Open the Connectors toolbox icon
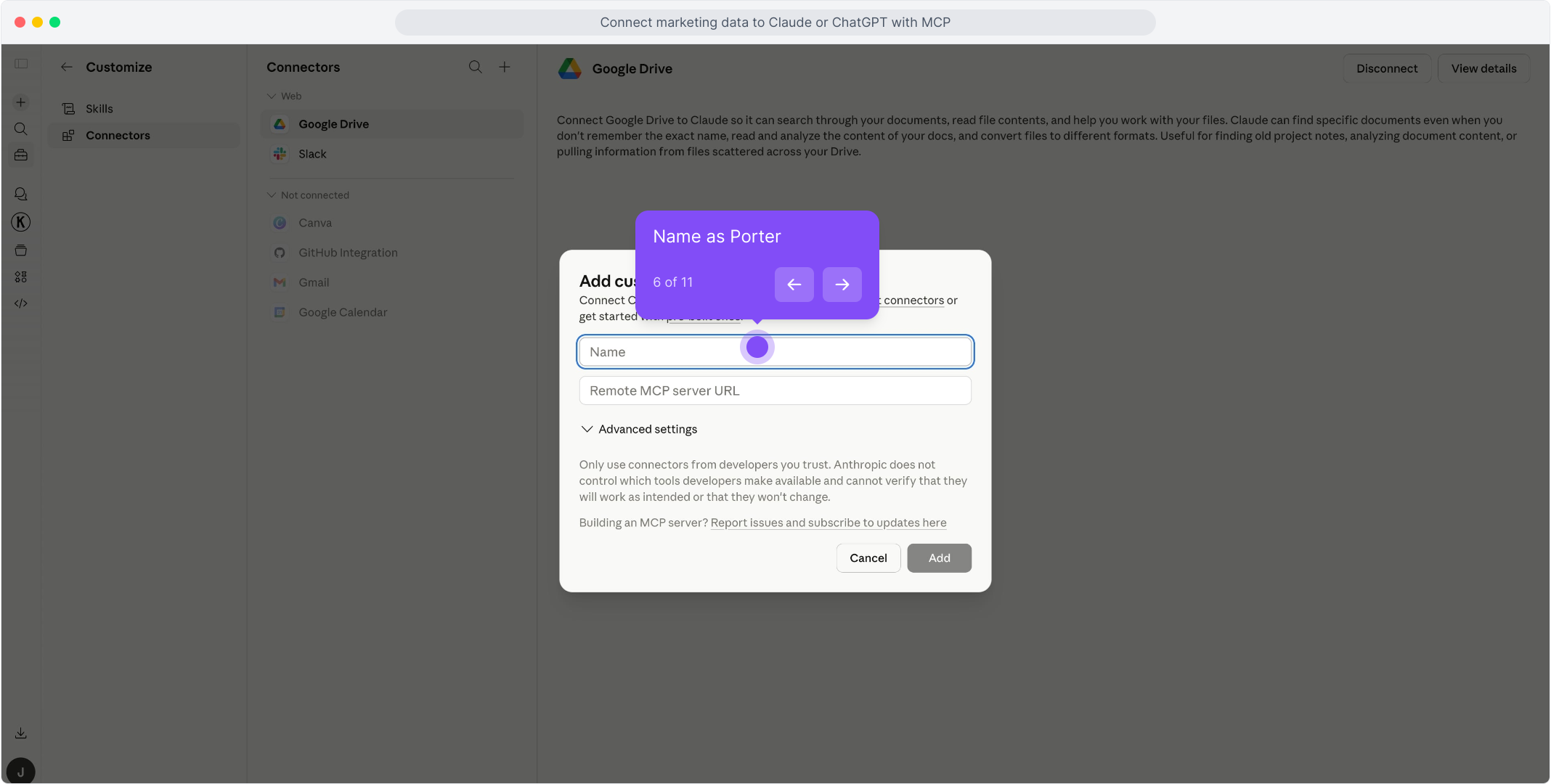Viewport: 1551px width, 784px height. click(20, 155)
